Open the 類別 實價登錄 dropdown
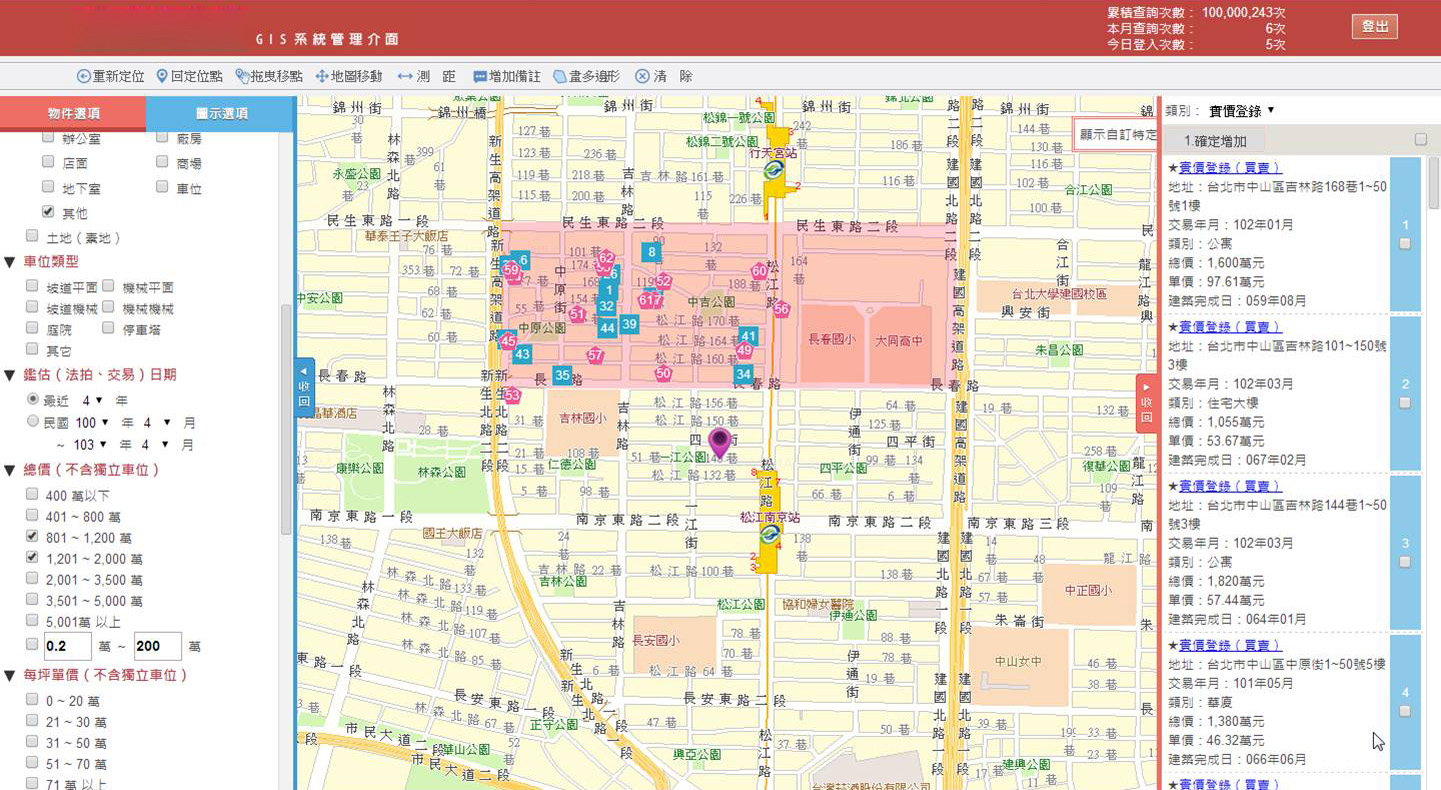Screen dimensions: 1441x790 point(1241,111)
